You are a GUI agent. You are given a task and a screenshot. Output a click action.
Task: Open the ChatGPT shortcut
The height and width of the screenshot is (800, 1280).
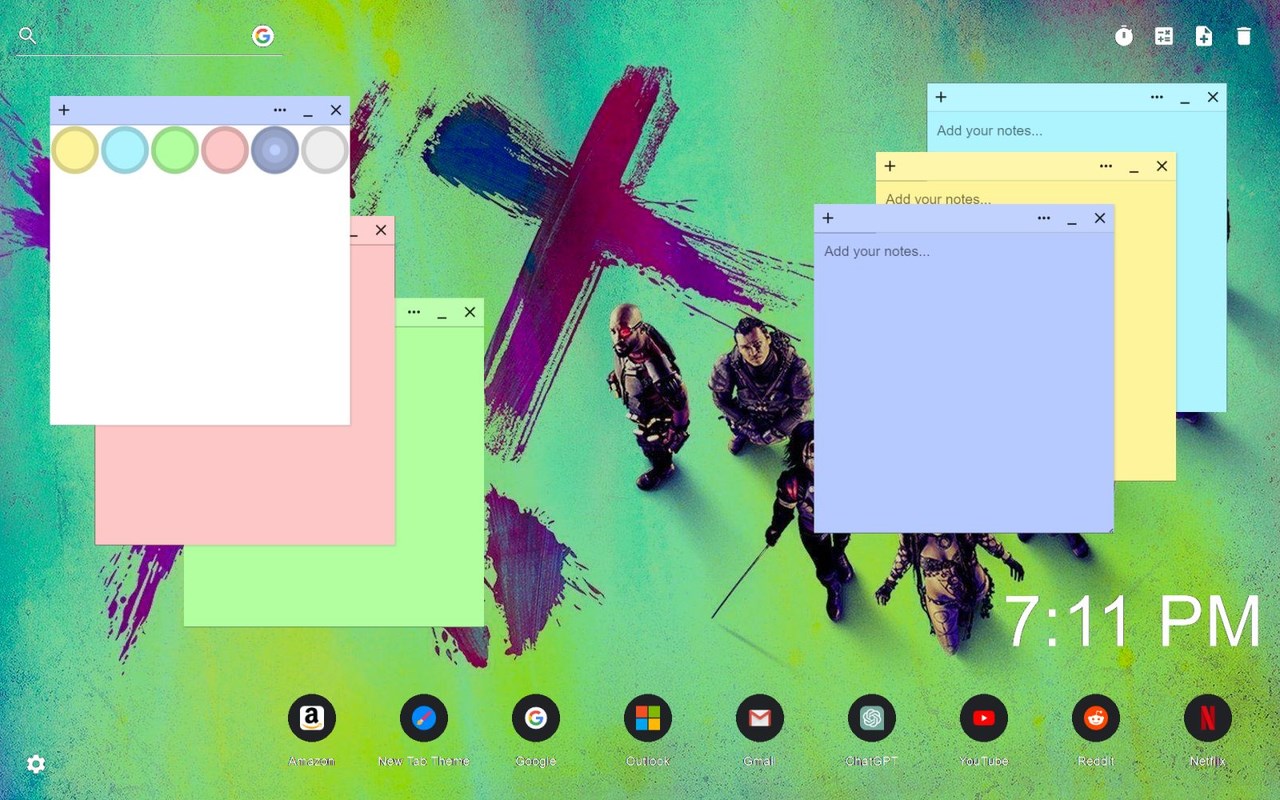click(x=872, y=718)
